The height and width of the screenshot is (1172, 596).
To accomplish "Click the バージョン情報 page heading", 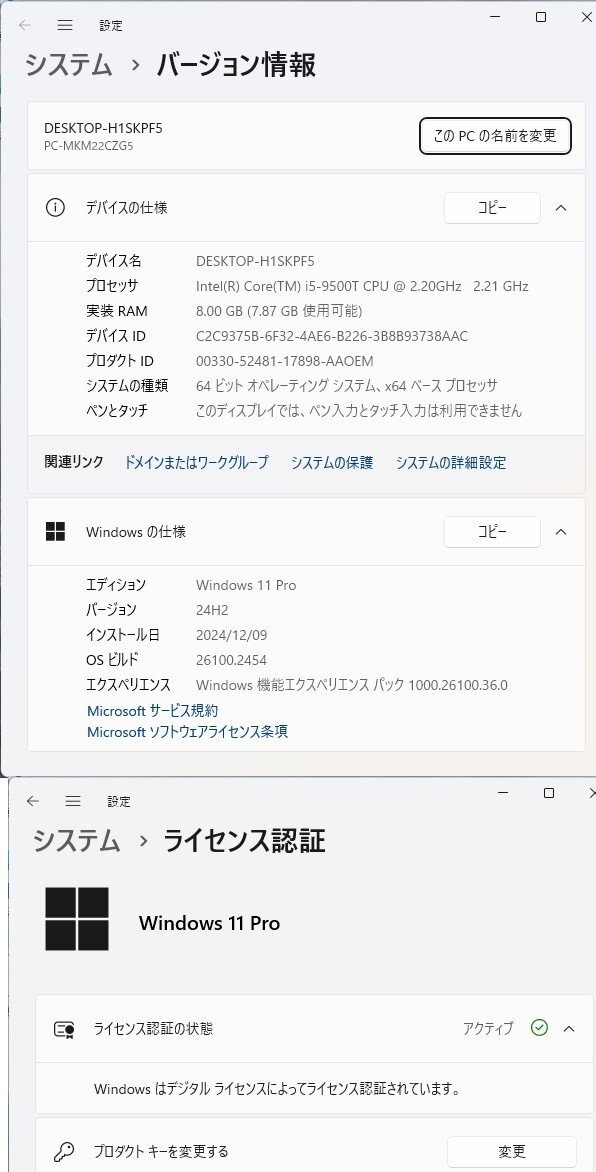I will pyautogui.click(x=236, y=65).
